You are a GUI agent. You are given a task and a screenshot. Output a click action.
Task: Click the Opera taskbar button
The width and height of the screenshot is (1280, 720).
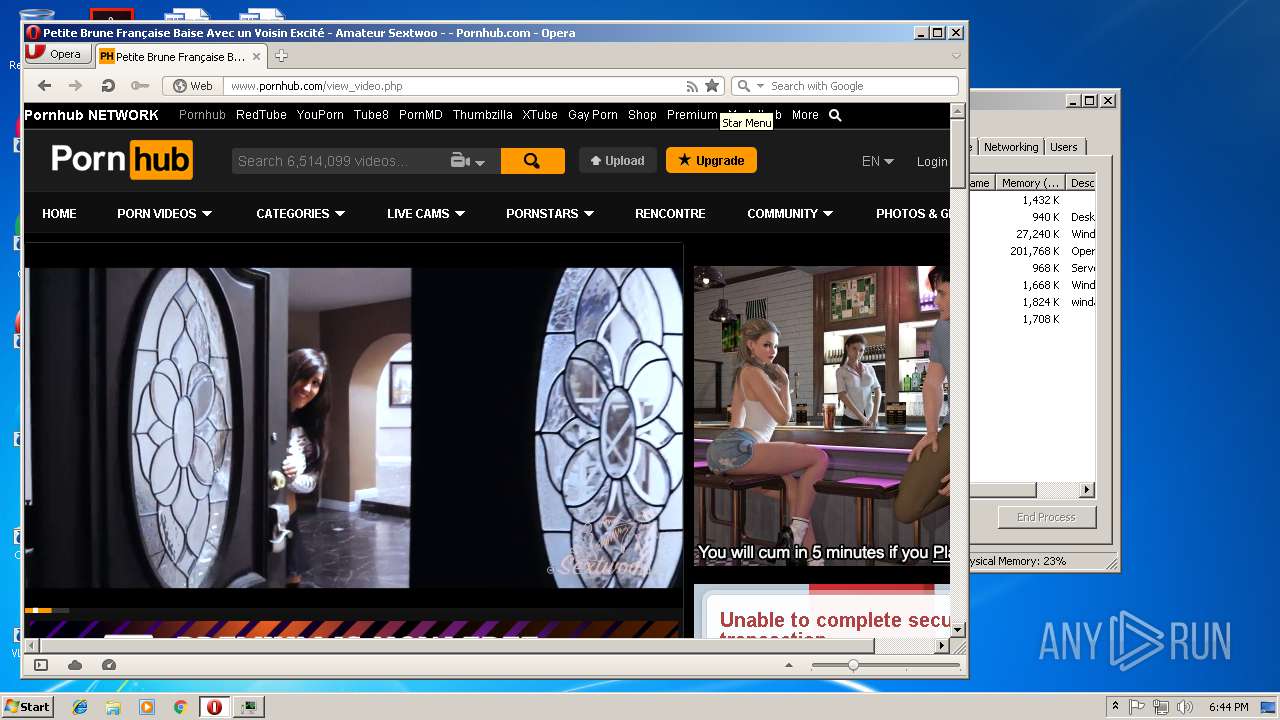214,707
